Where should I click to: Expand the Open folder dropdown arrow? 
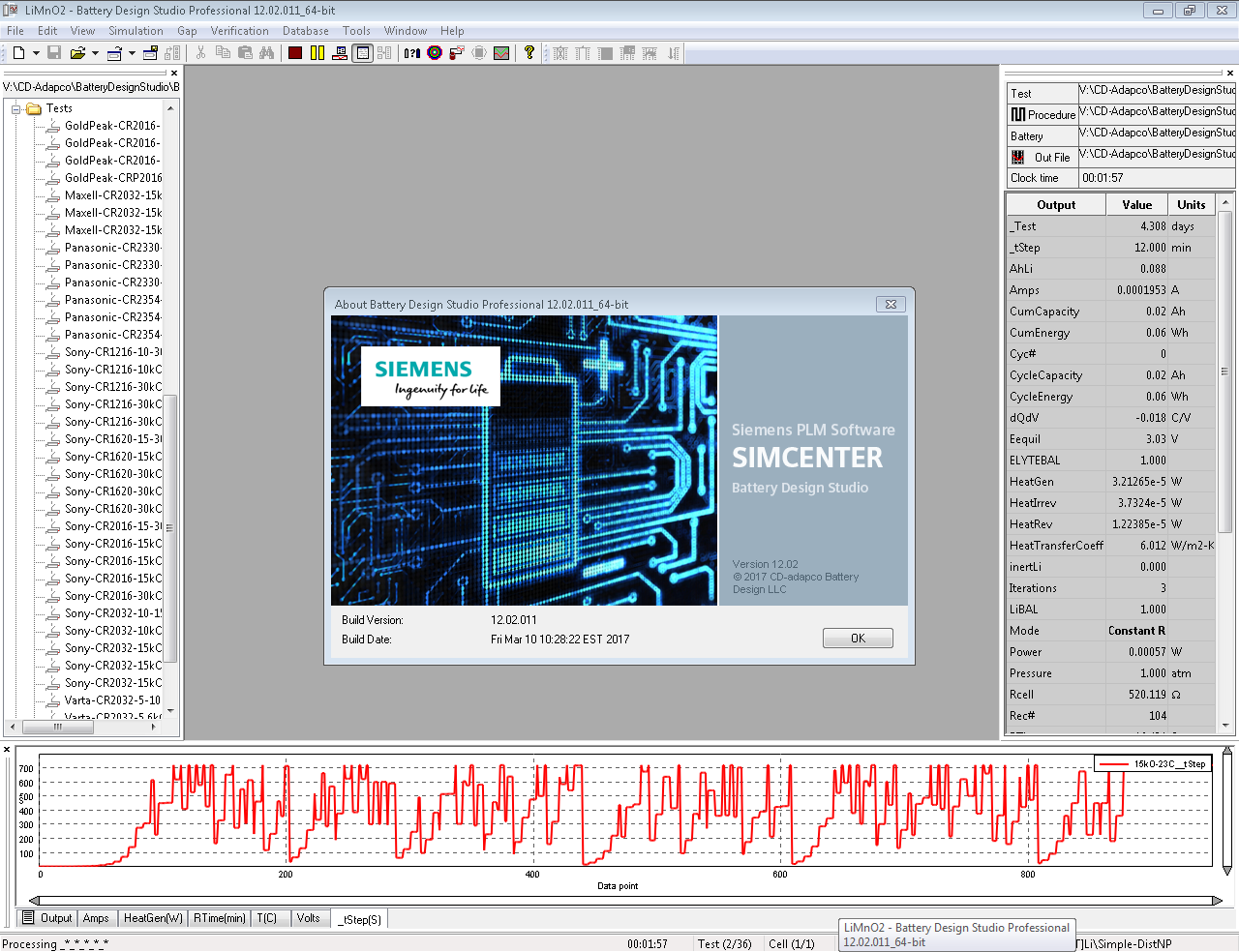click(96, 53)
